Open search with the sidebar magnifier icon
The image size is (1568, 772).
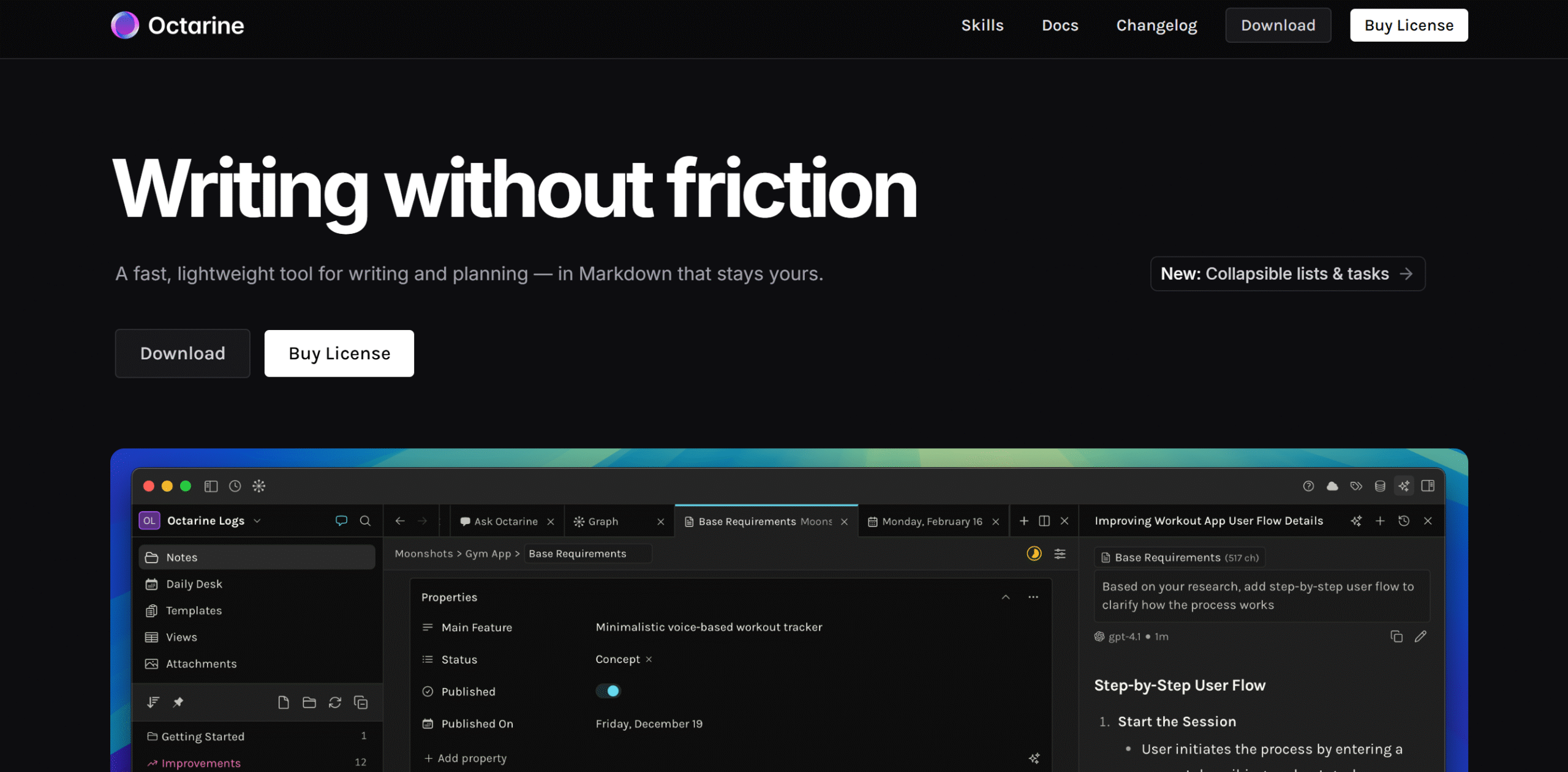coord(365,521)
